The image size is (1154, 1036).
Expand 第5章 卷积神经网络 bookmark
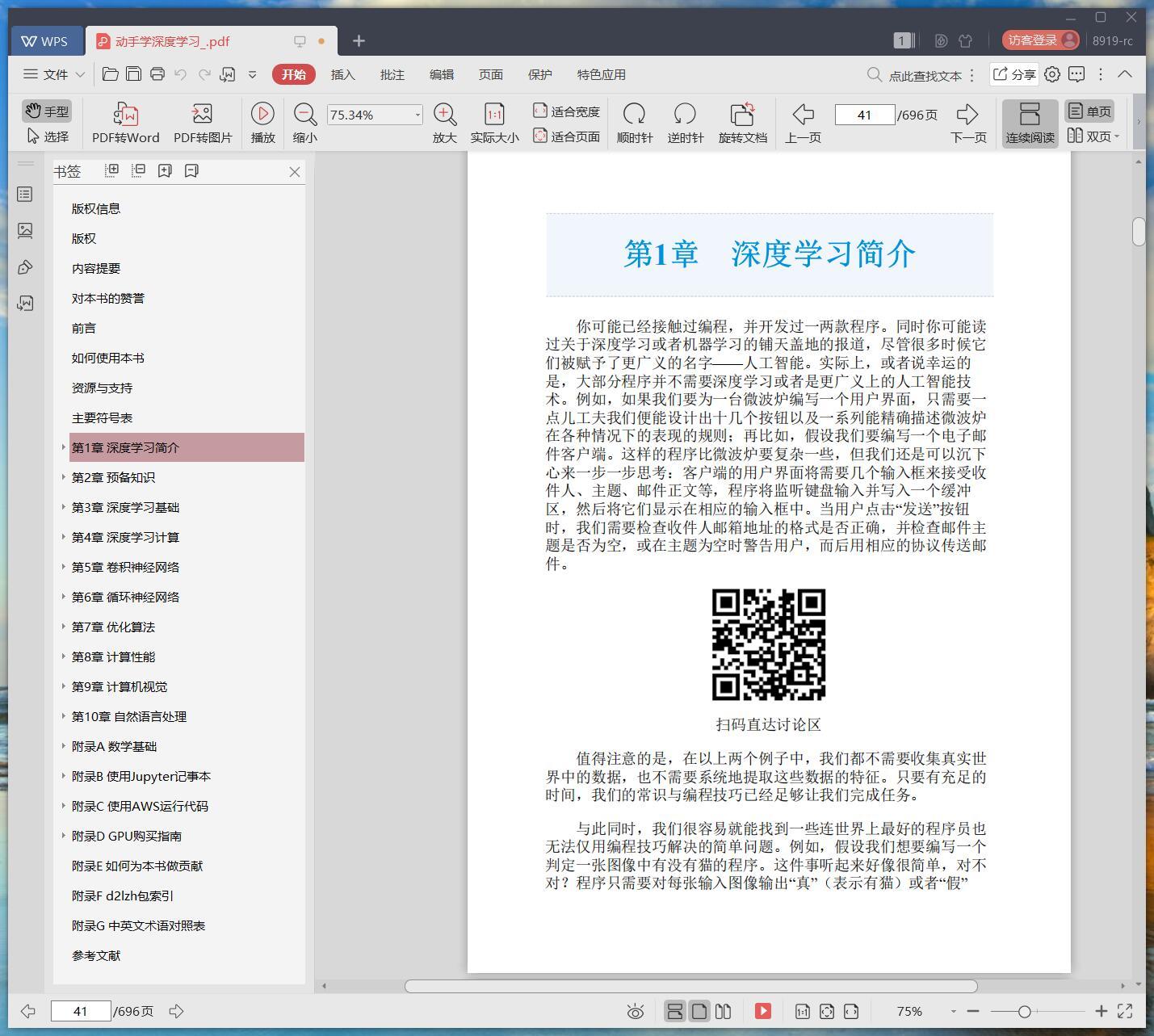[x=64, y=567]
